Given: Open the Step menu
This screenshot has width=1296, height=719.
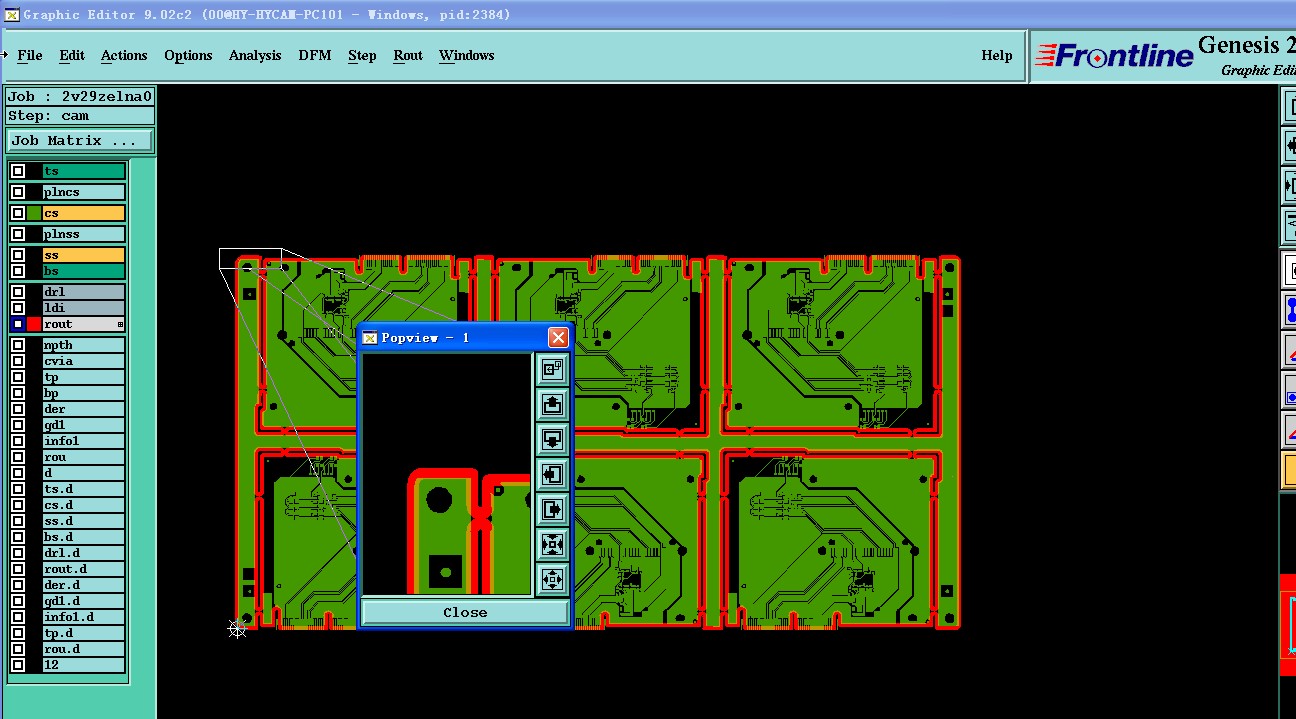Looking at the screenshot, I should click(x=362, y=55).
